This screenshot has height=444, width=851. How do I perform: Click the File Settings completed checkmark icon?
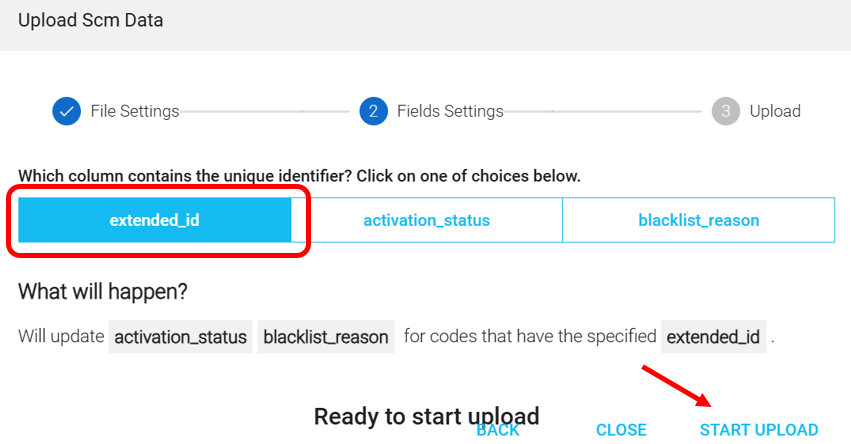66,111
